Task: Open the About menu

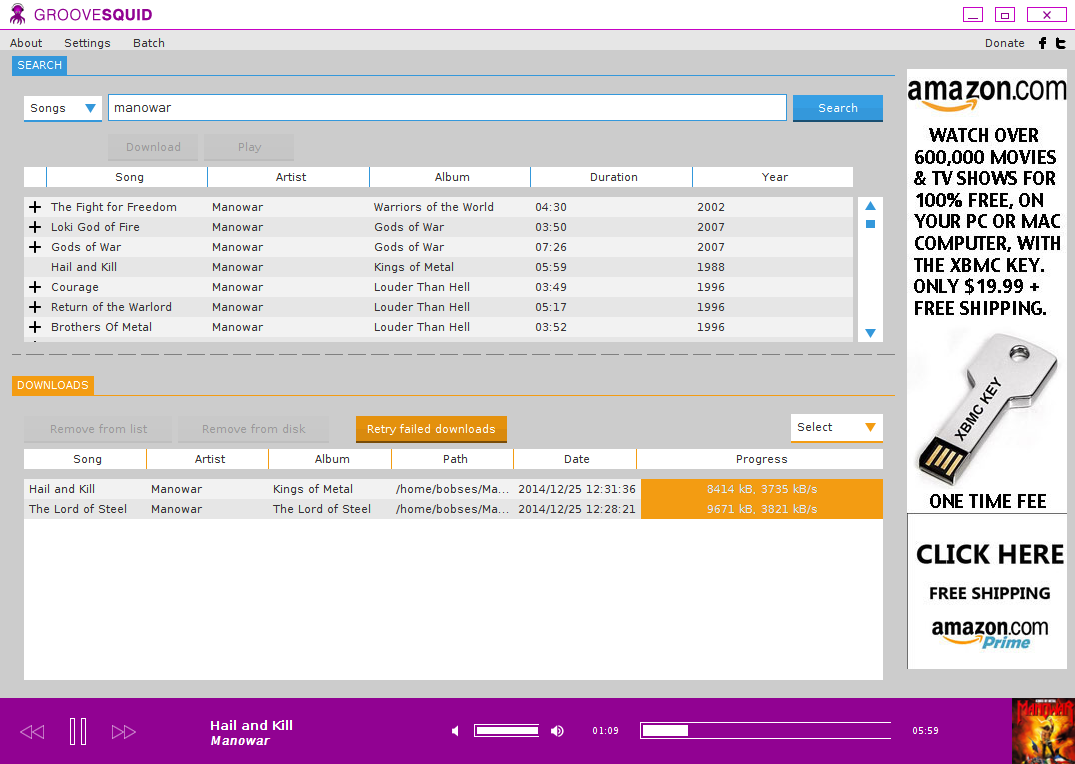Action: (x=26, y=43)
